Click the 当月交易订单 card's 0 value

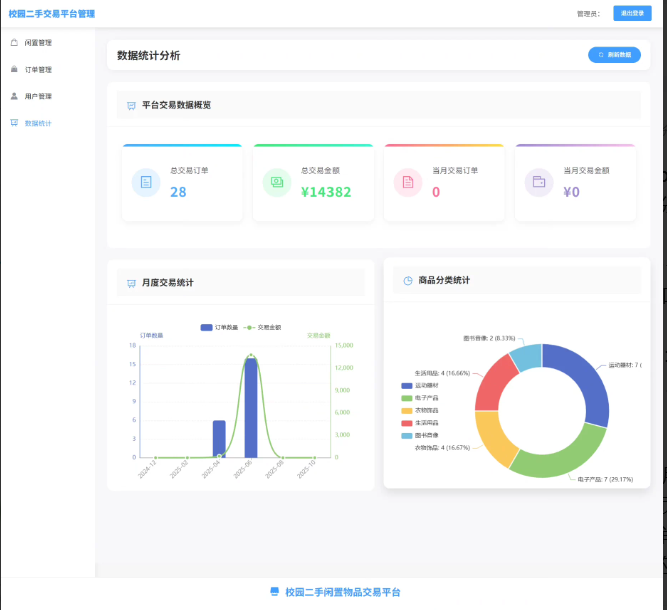click(436, 192)
